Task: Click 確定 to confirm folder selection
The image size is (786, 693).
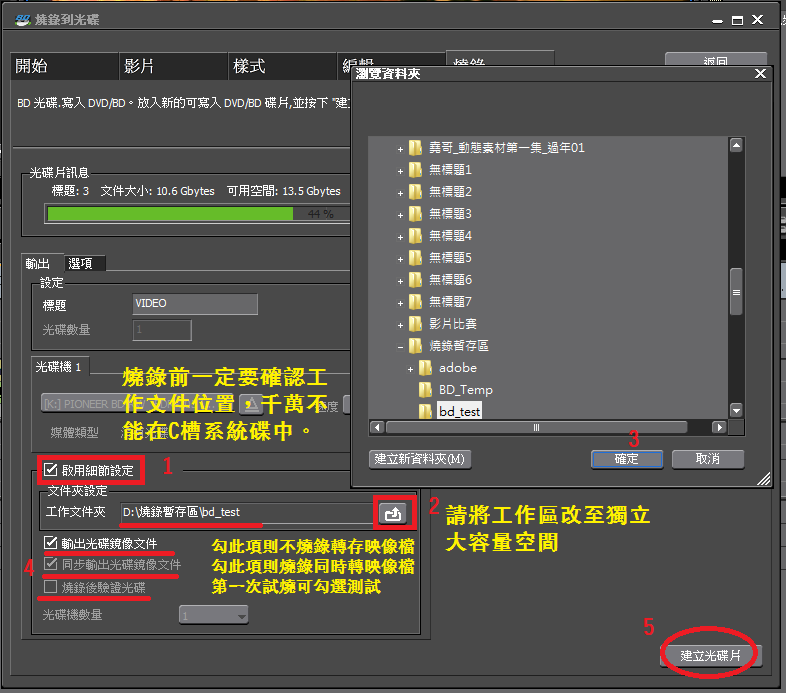Action: pos(626,459)
